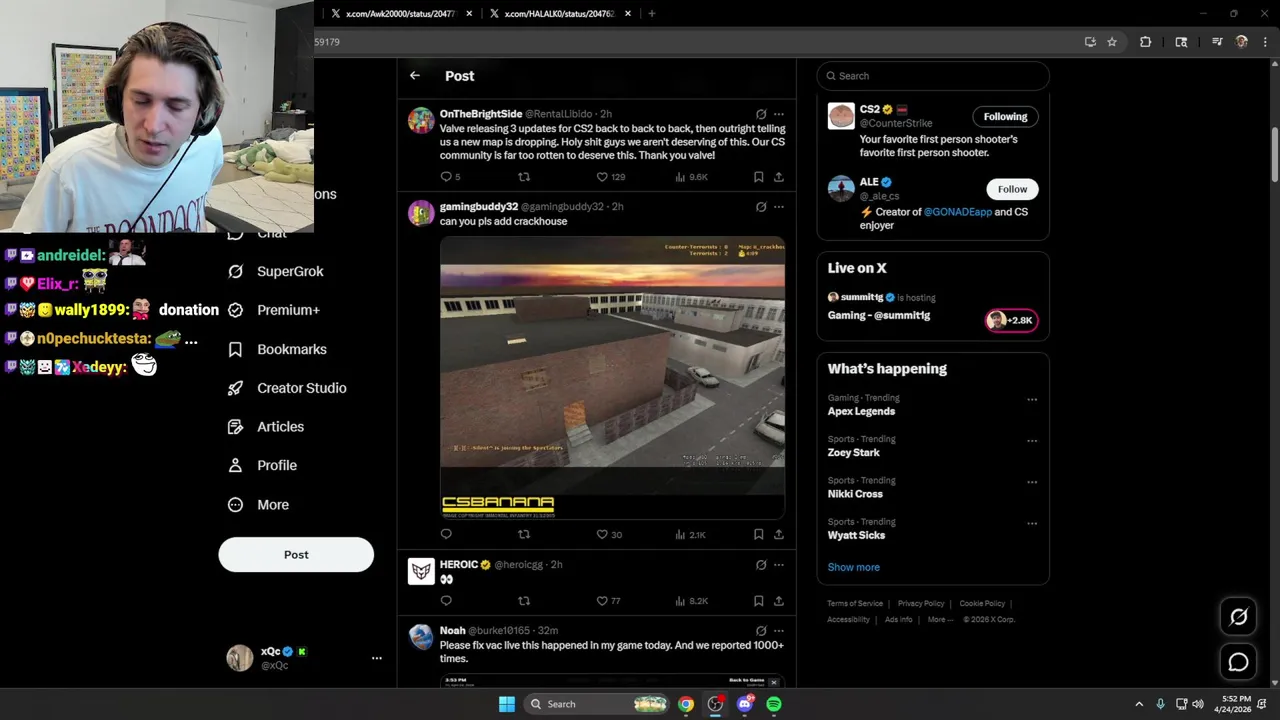The height and width of the screenshot is (720, 1280).
Task: Bookmark OnTheBrightSide's post
Action: coord(759,177)
